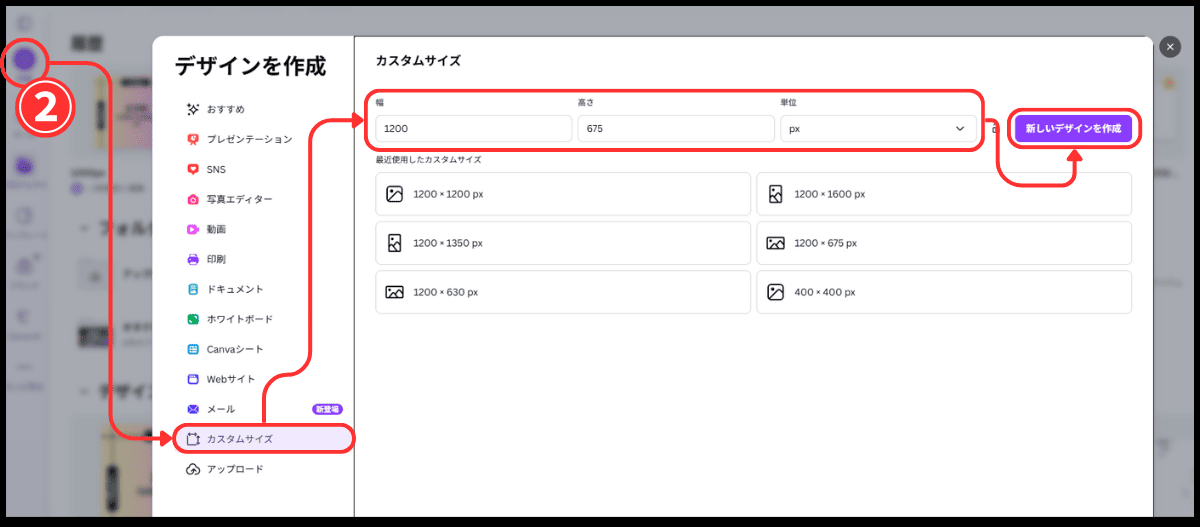Screen dimensions: 1200x527
Task: Click 新しいデザインを作成 button
Action: coord(1073,129)
